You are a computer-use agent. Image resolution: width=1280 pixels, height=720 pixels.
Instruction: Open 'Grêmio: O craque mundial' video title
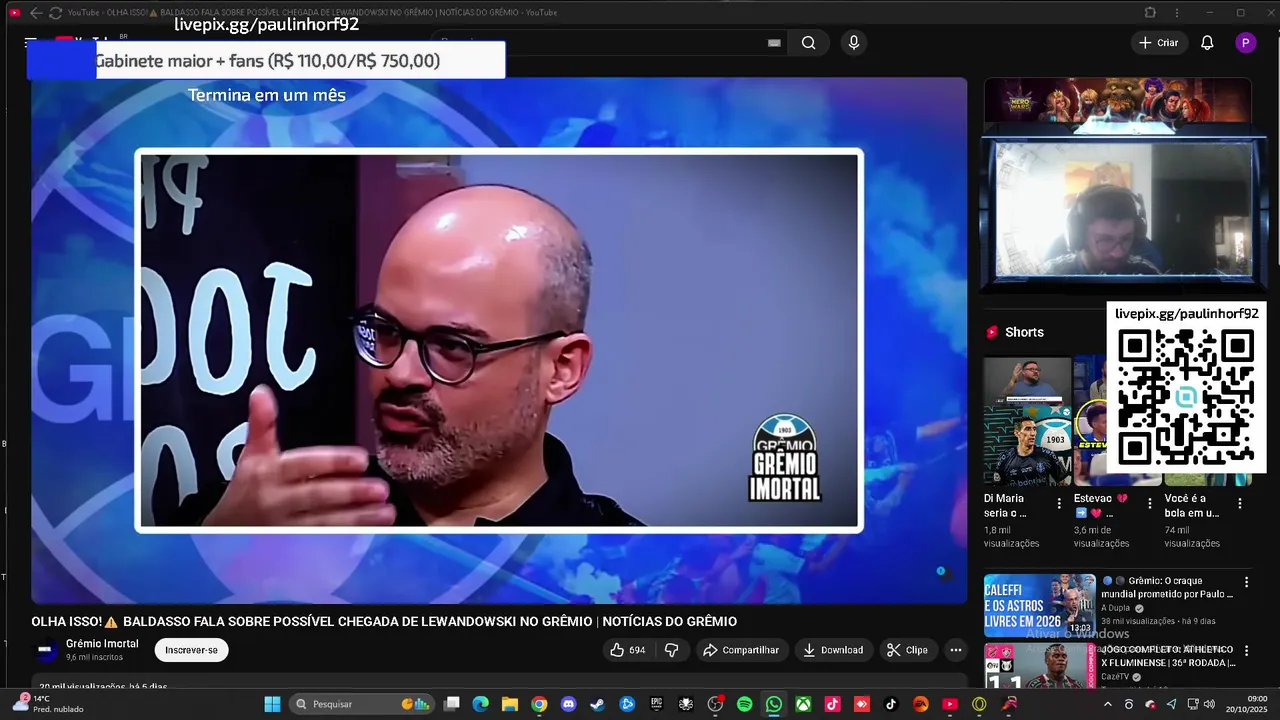click(x=1168, y=587)
